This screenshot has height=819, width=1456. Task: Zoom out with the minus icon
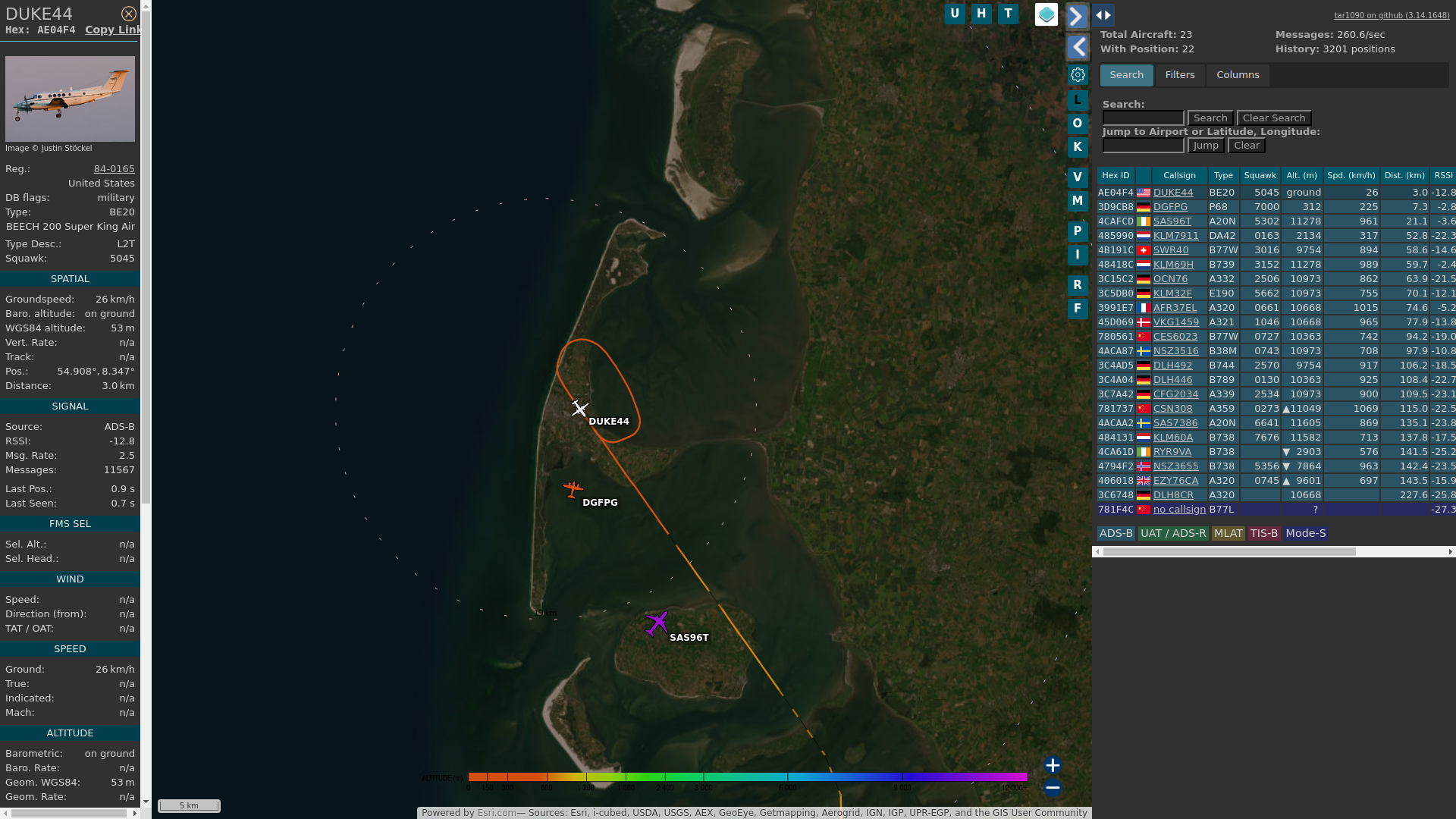1052,788
